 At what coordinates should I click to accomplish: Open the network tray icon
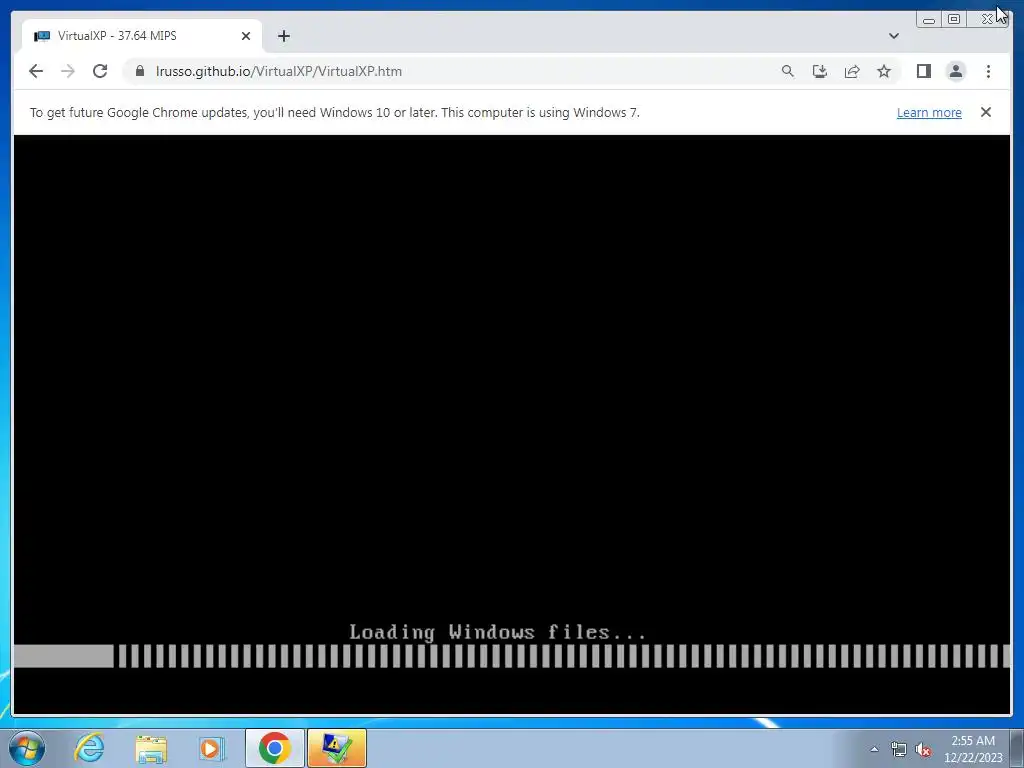899,750
